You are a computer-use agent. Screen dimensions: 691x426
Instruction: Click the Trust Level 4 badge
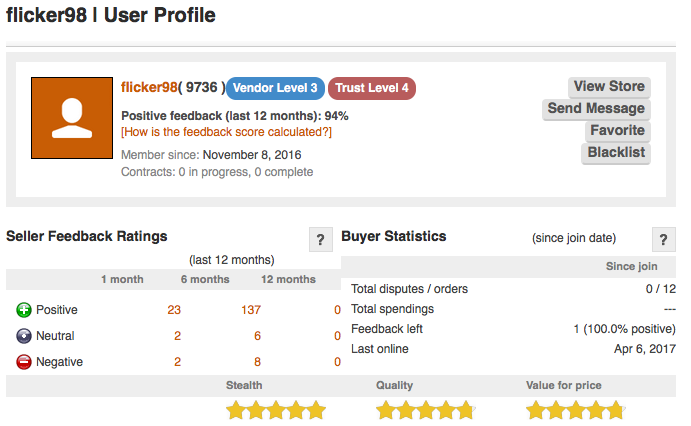(372, 88)
